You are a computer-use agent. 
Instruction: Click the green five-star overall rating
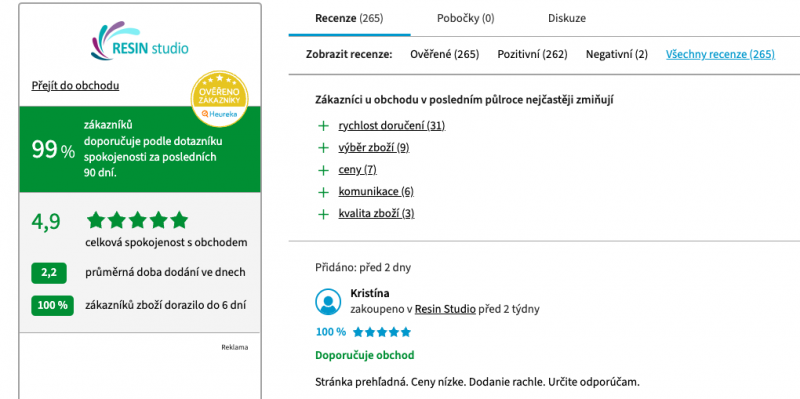click(x=137, y=220)
